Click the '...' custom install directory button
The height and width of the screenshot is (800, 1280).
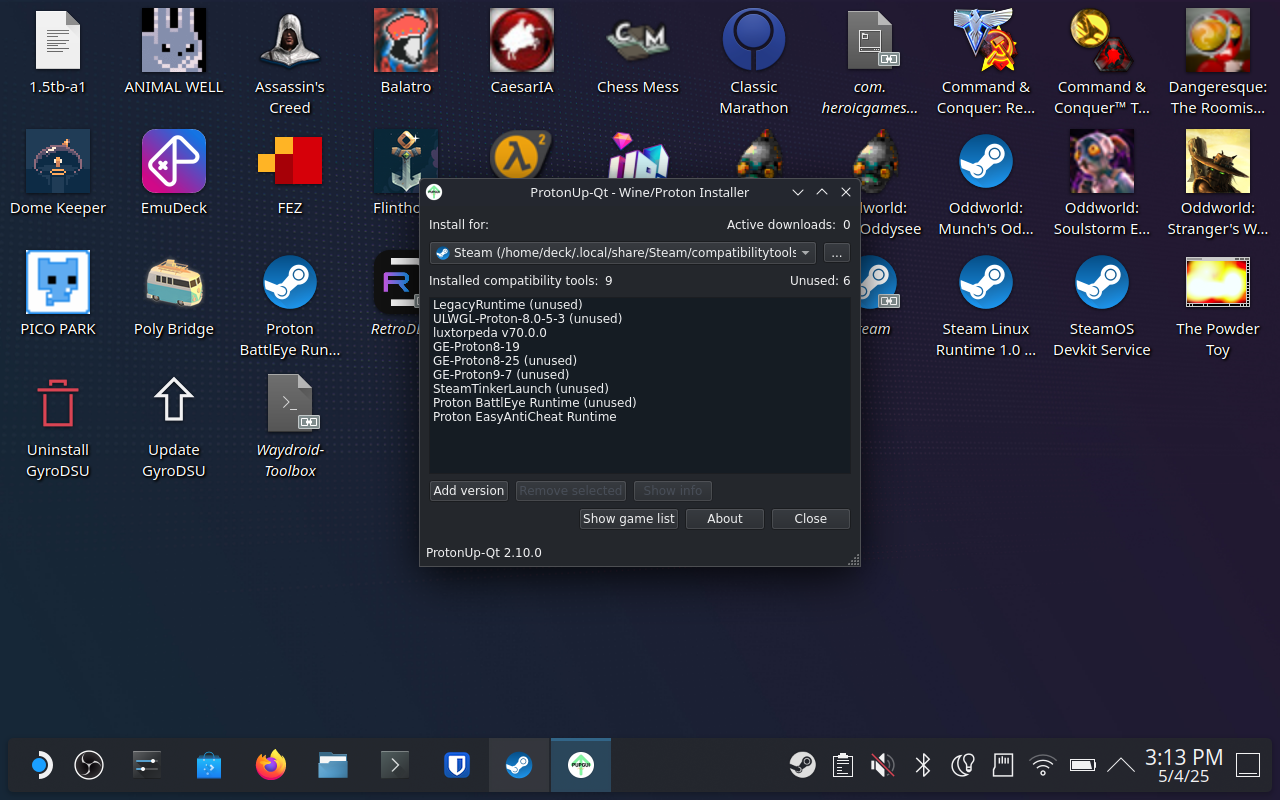pyautogui.click(x=837, y=253)
